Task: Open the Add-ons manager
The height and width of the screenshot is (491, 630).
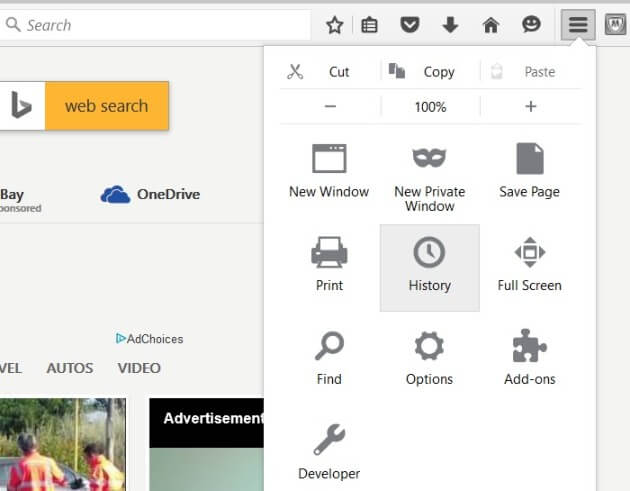Action: tap(529, 358)
